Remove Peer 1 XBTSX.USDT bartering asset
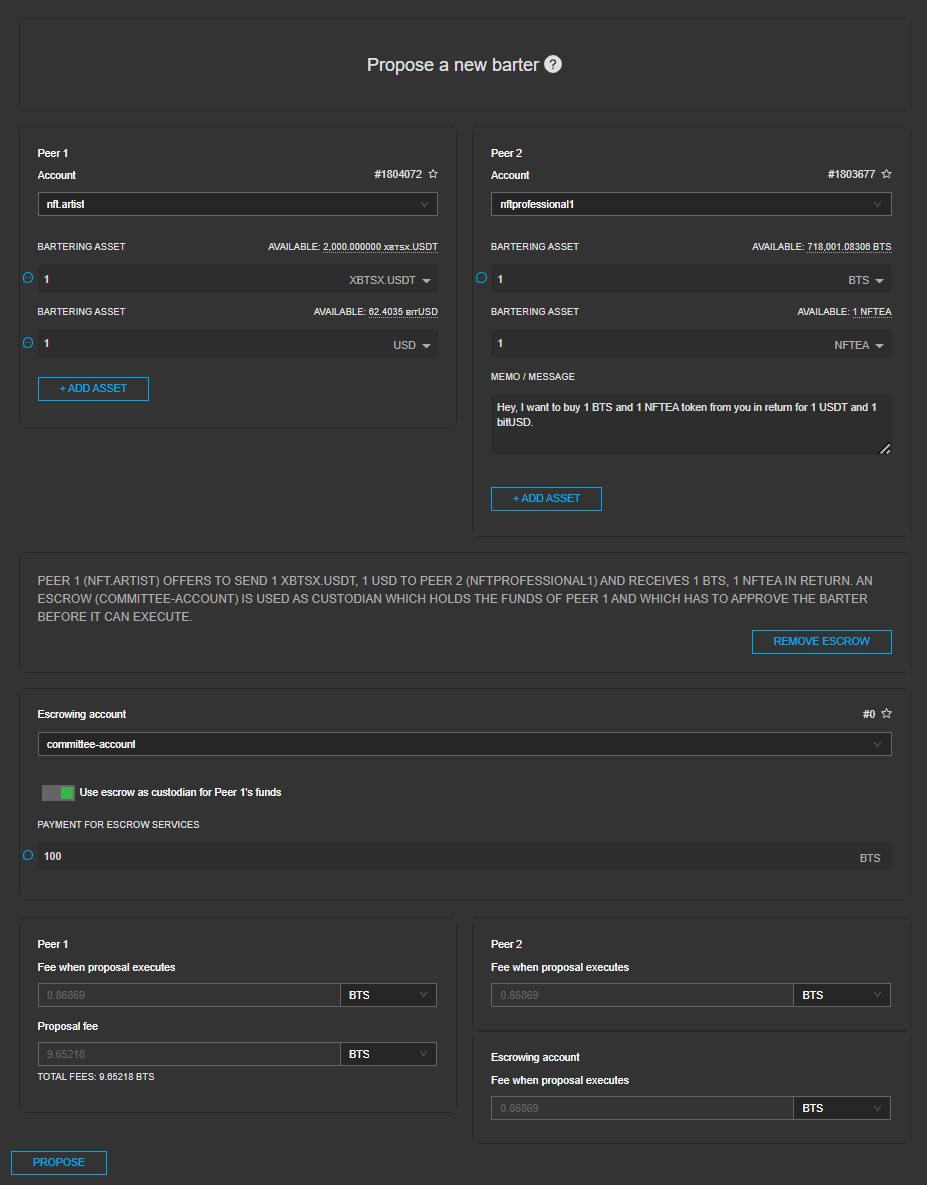The image size is (927, 1185). [28, 278]
